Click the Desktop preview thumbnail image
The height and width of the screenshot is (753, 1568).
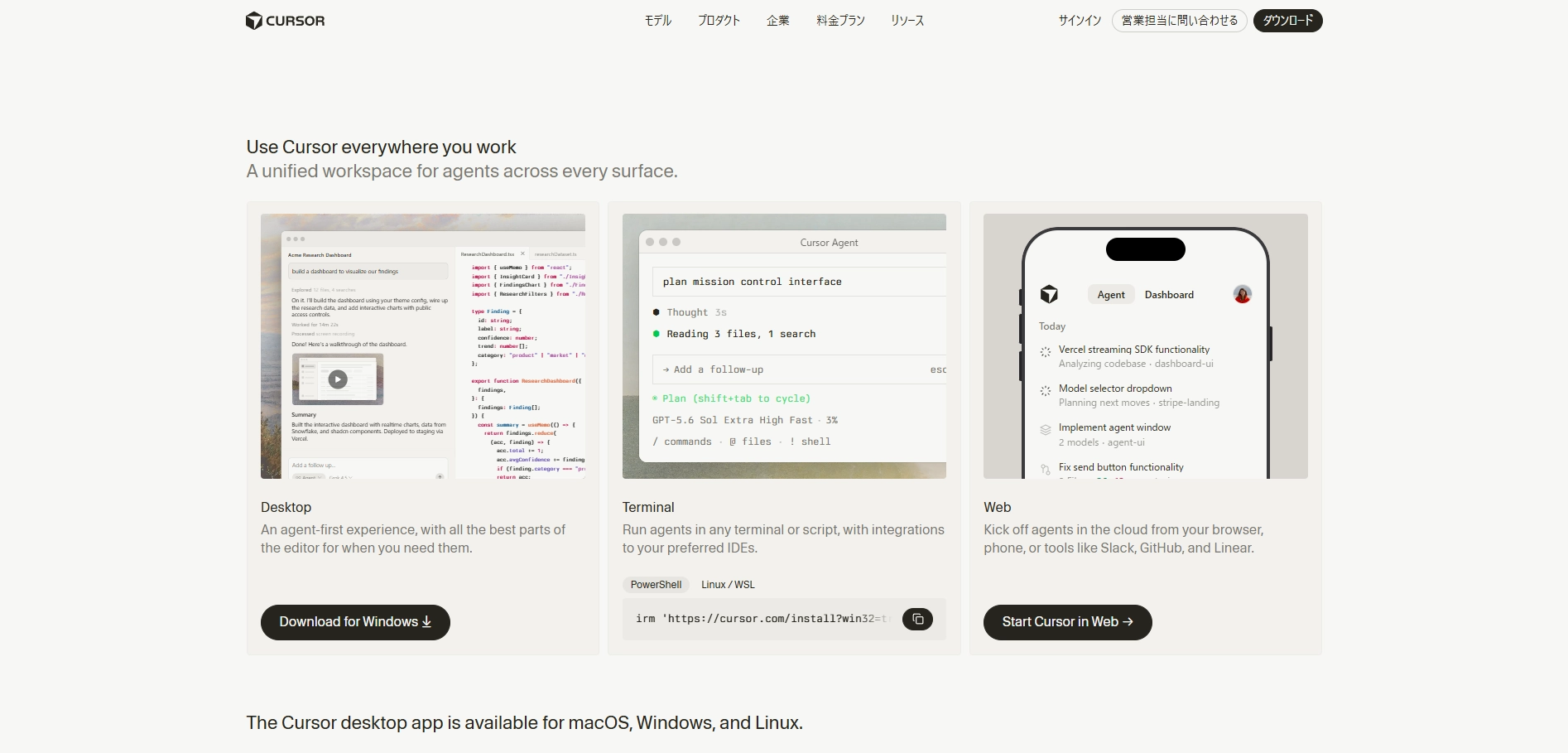(423, 346)
